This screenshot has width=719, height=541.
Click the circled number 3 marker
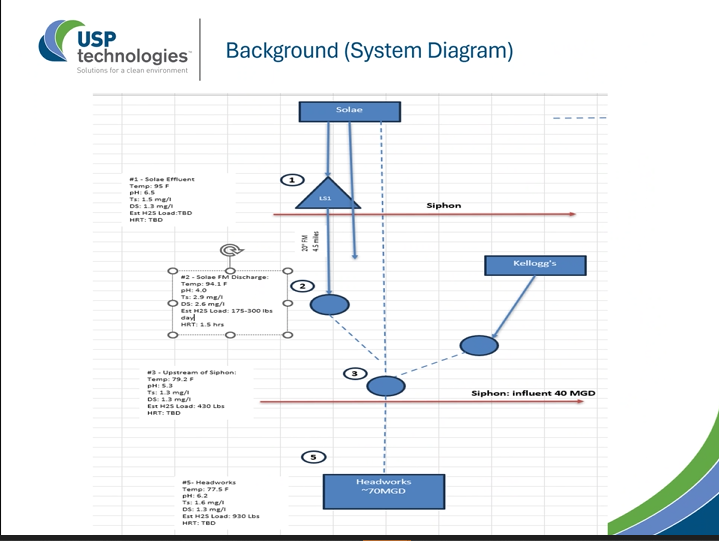pos(355,374)
